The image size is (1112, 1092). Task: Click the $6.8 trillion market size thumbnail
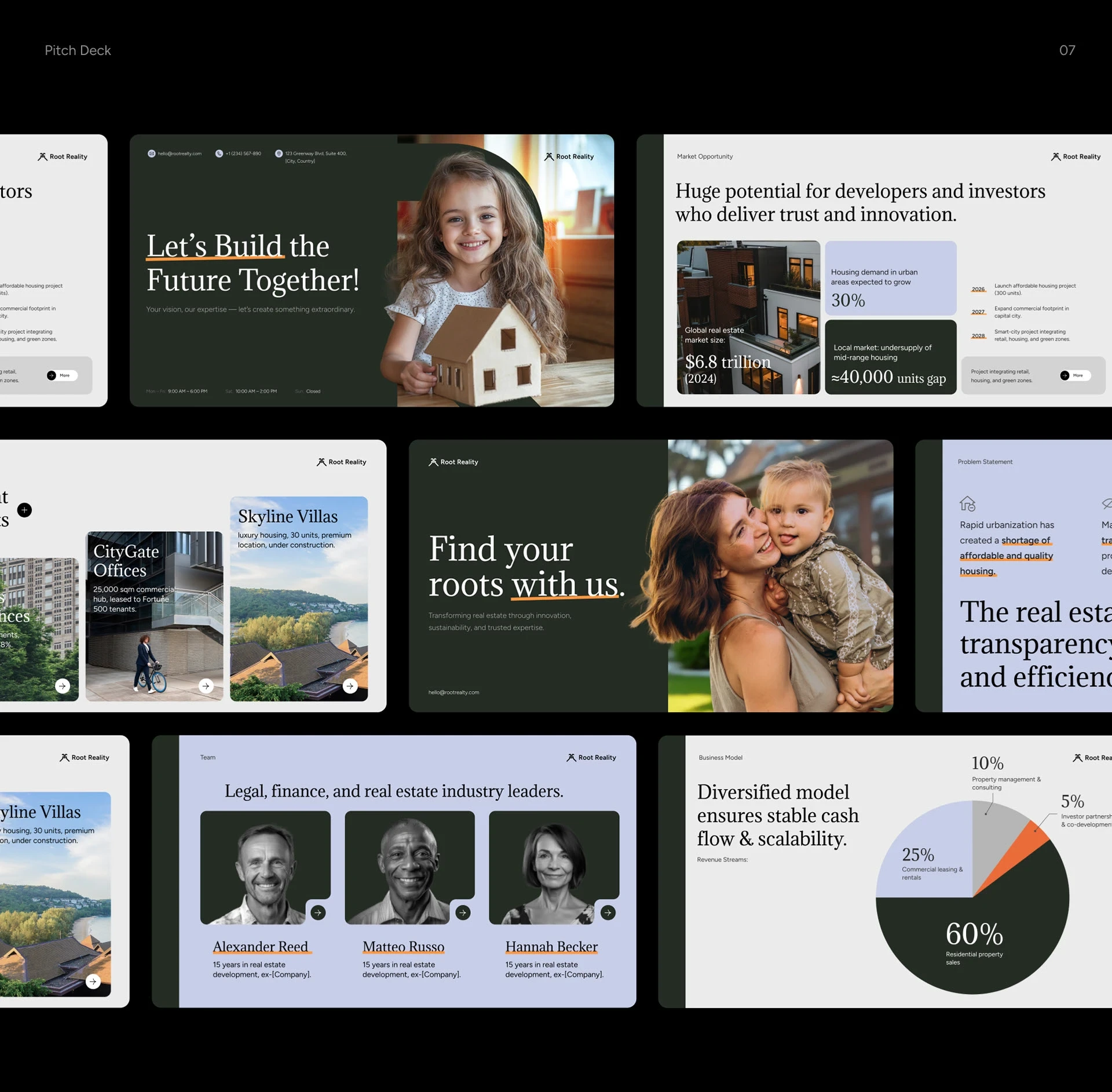point(748,317)
